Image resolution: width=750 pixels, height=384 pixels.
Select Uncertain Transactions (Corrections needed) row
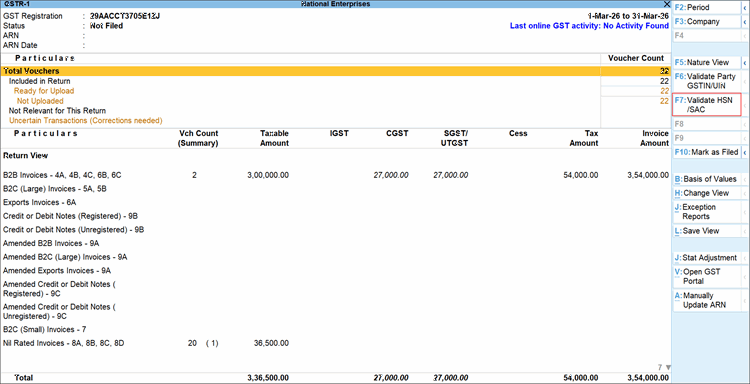(x=86, y=121)
